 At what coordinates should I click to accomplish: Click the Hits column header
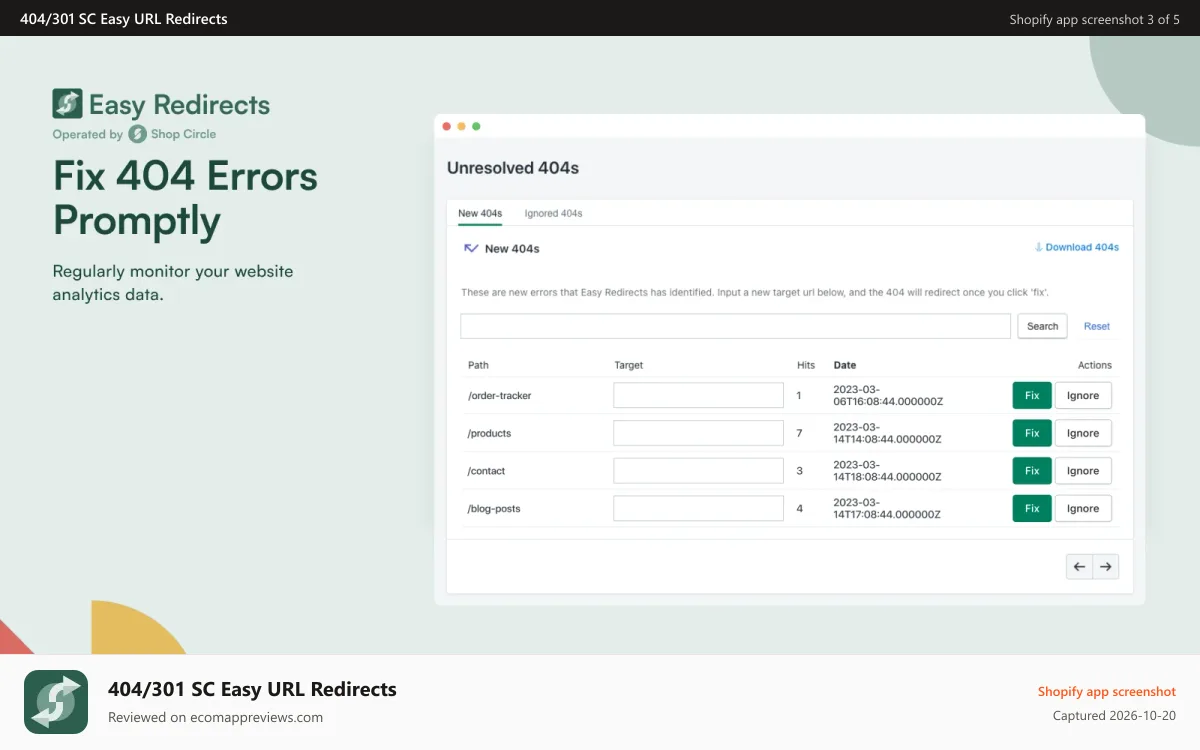(806, 365)
